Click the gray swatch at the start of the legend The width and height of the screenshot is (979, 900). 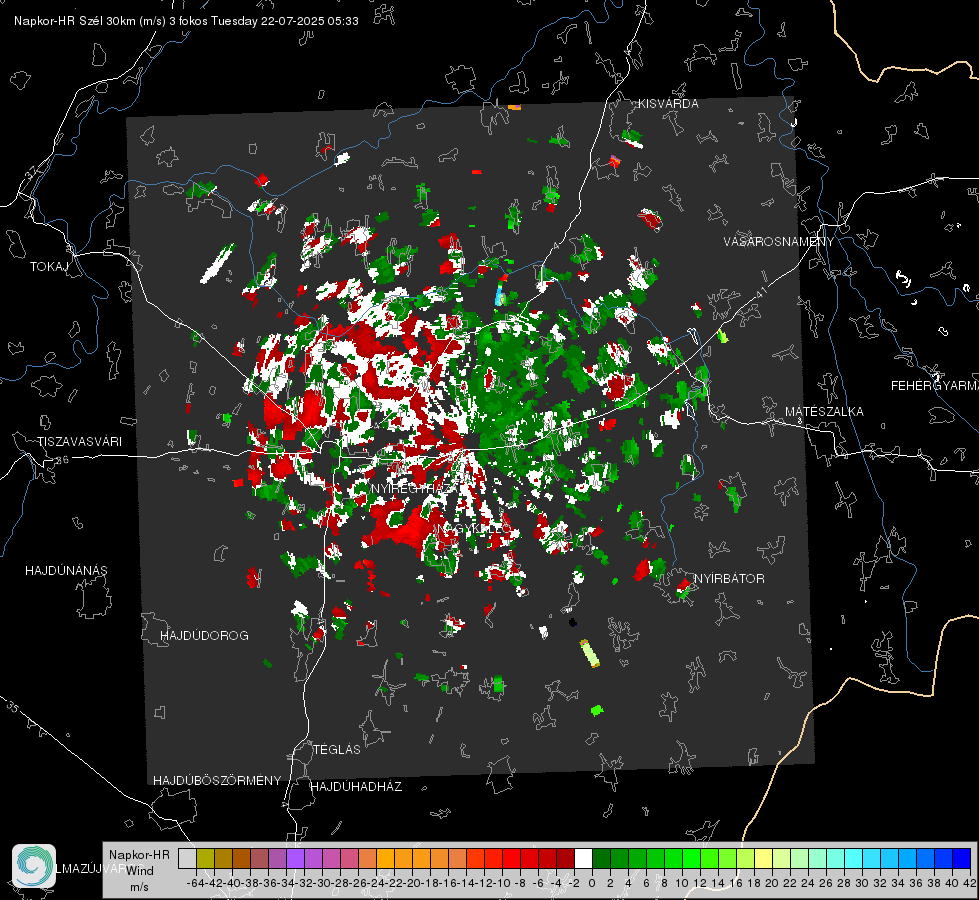click(187, 858)
